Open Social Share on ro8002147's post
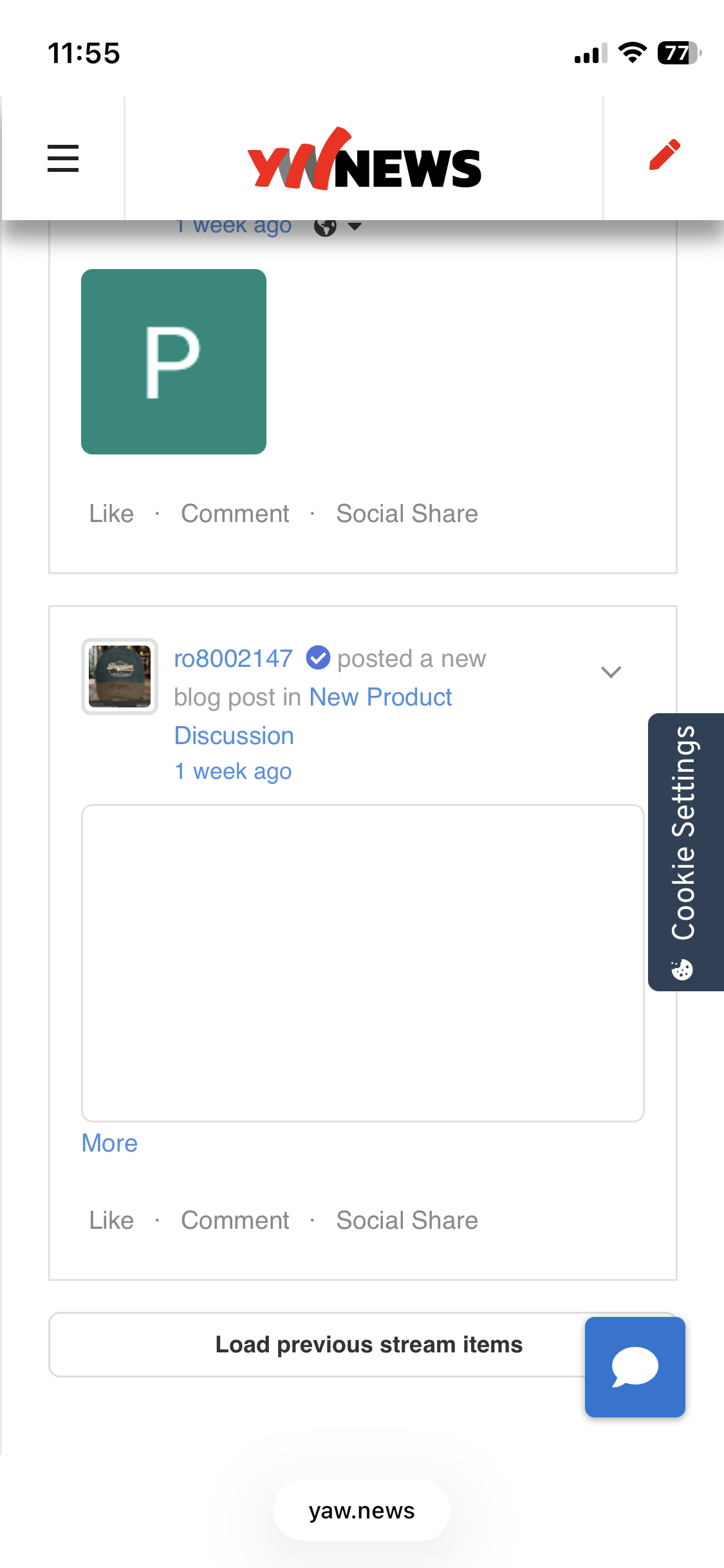This screenshot has height=1568, width=724. point(407,1220)
